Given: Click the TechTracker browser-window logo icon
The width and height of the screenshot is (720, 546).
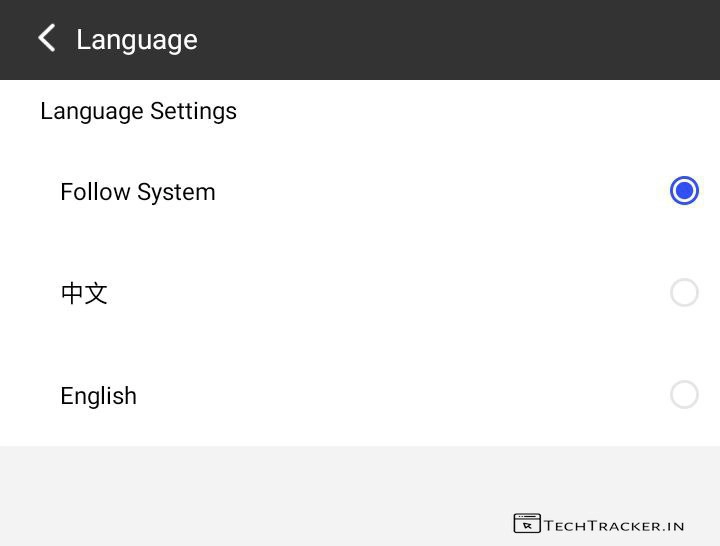Looking at the screenshot, I should click(526, 524).
